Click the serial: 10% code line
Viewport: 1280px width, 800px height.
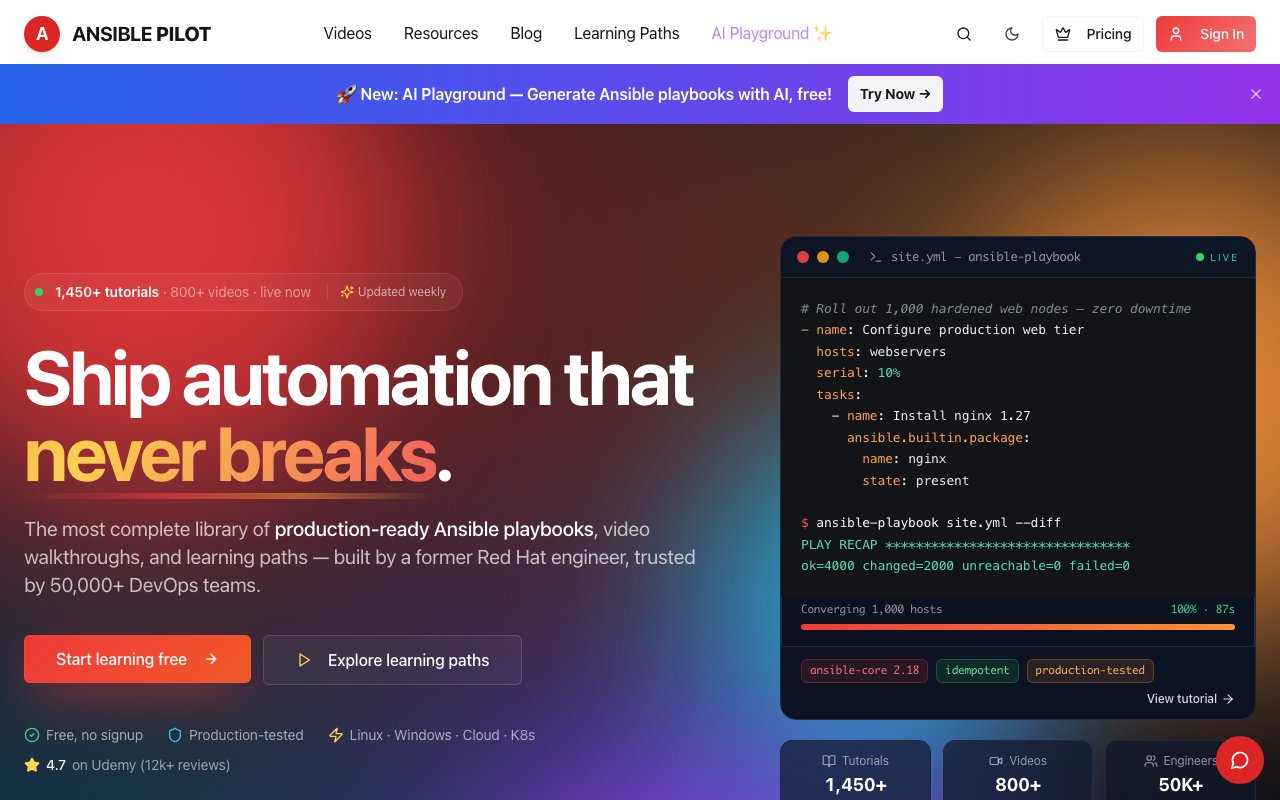(x=858, y=373)
